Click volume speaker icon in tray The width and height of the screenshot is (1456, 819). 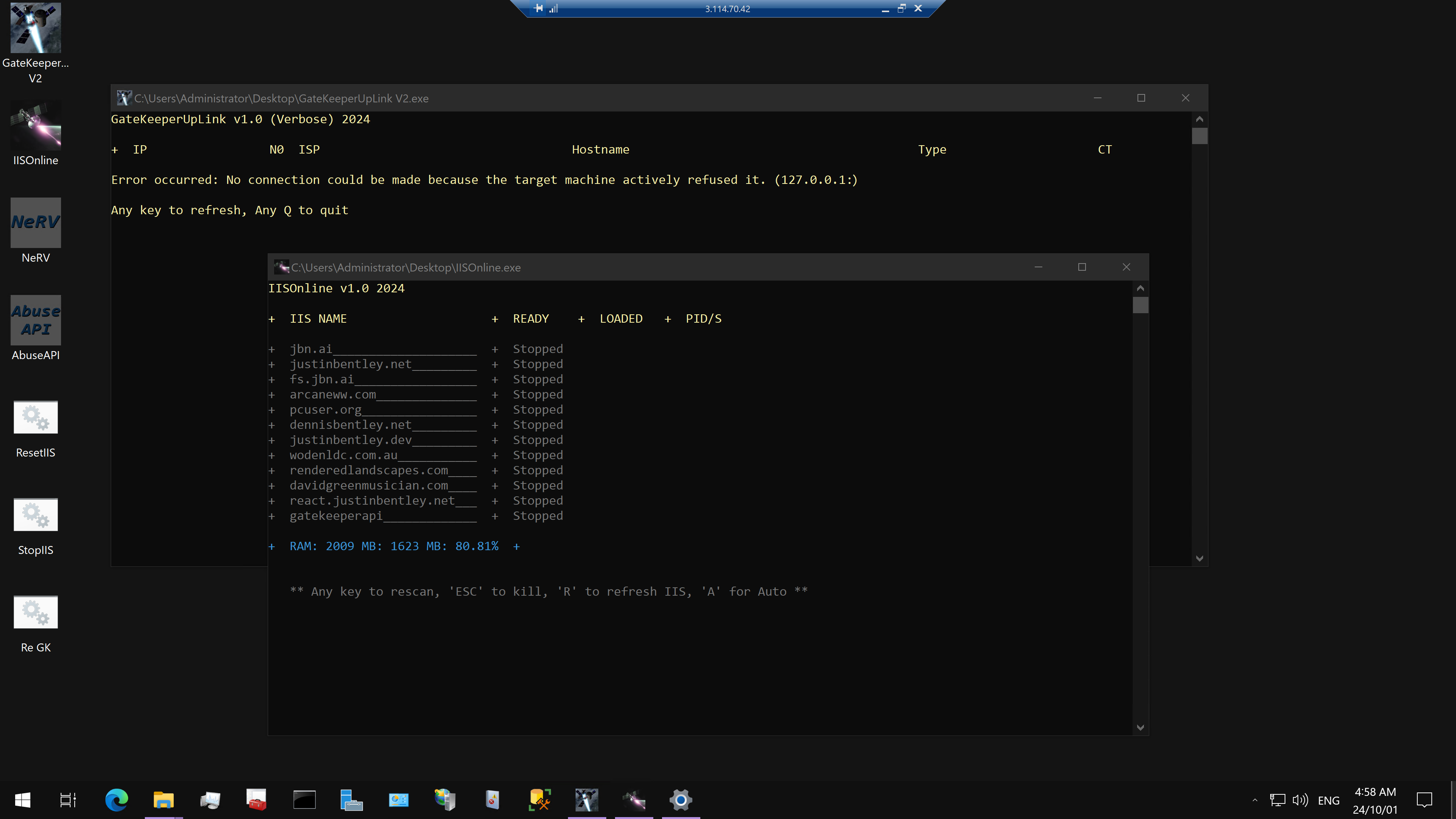[x=1301, y=800]
